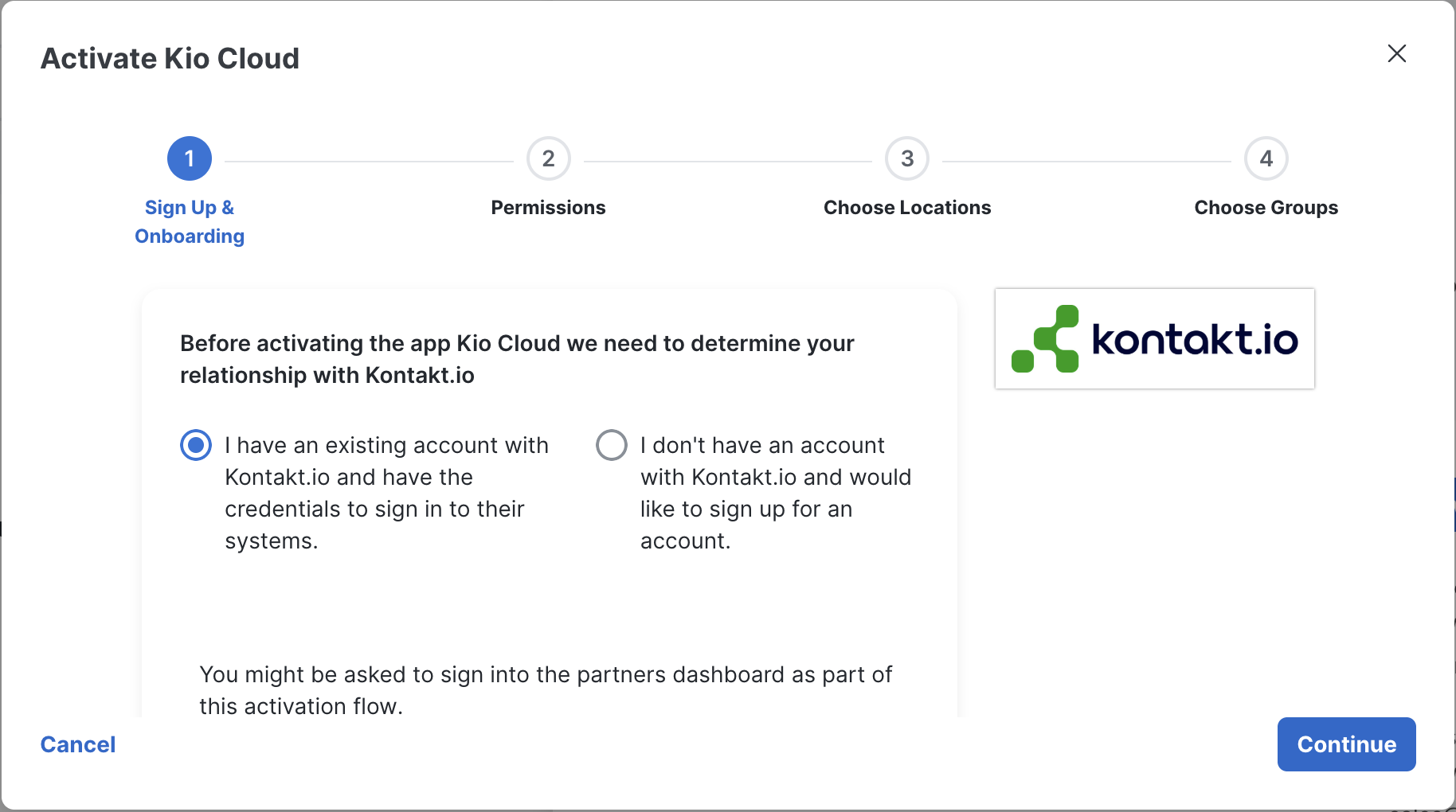1456x812 pixels.
Task: Click the Activate Kio Cloud title
Action: 170,58
